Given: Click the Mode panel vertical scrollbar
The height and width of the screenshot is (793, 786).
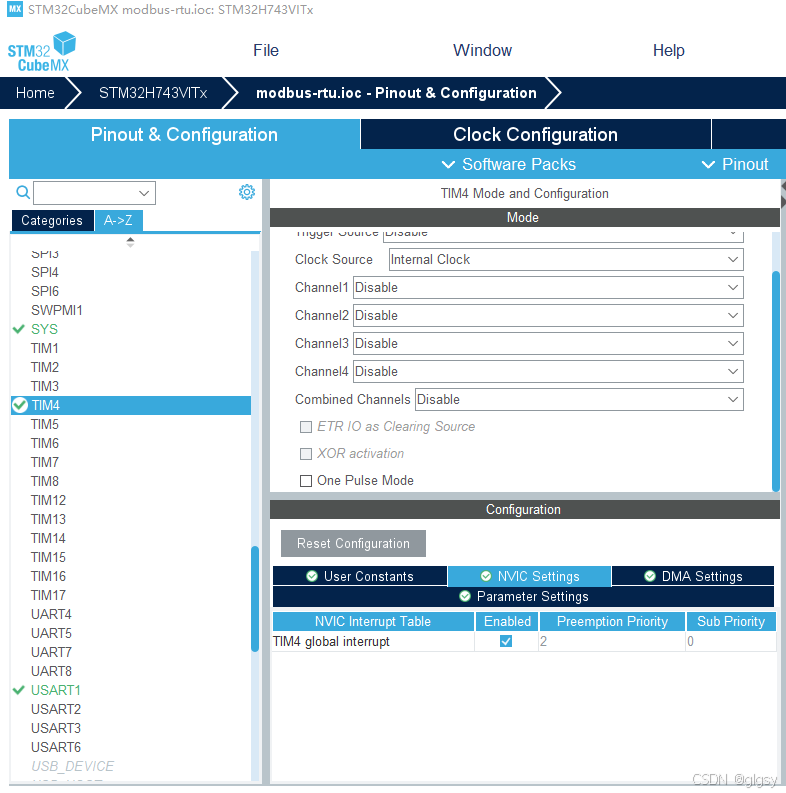Looking at the screenshot, I should coord(776,381).
